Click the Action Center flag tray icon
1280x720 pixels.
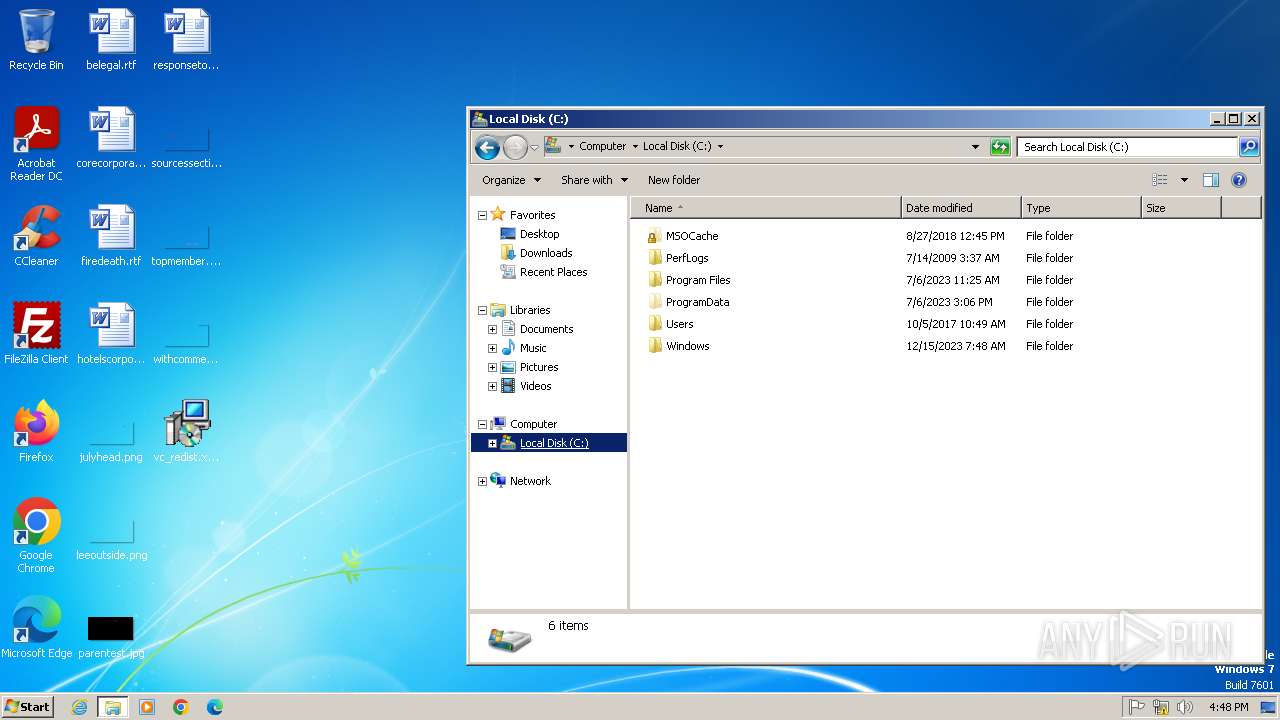tap(1137, 707)
